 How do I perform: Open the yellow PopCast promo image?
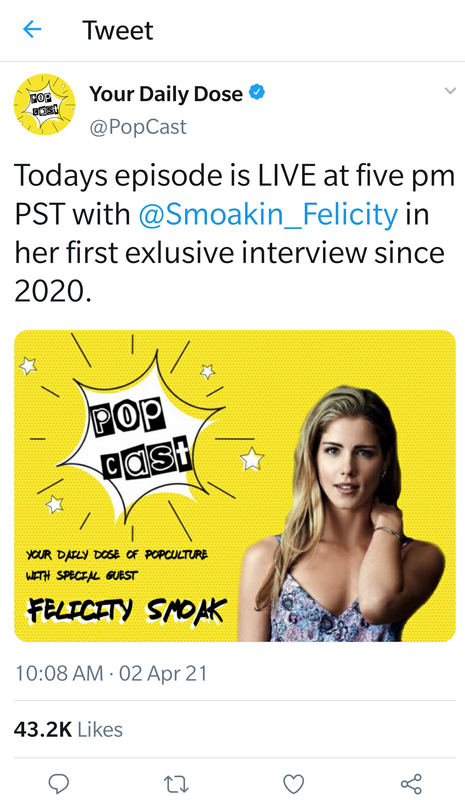coord(235,486)
